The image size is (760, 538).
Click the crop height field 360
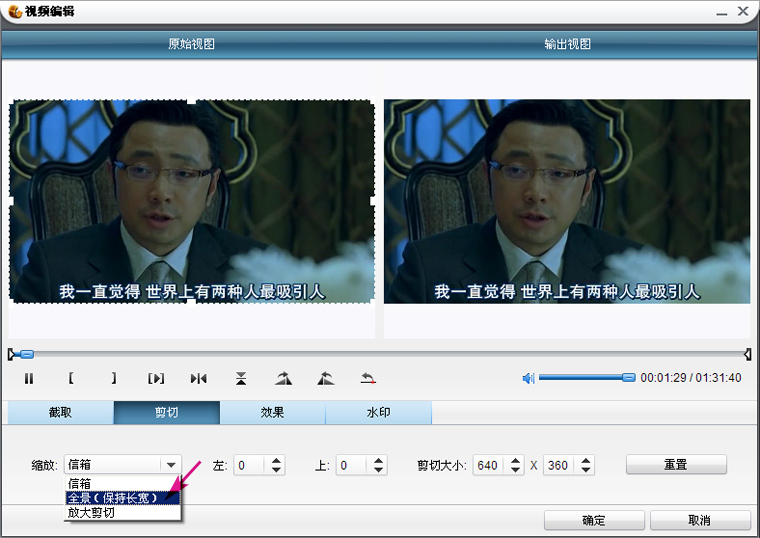pyautogui.click(x=560, y=465)
